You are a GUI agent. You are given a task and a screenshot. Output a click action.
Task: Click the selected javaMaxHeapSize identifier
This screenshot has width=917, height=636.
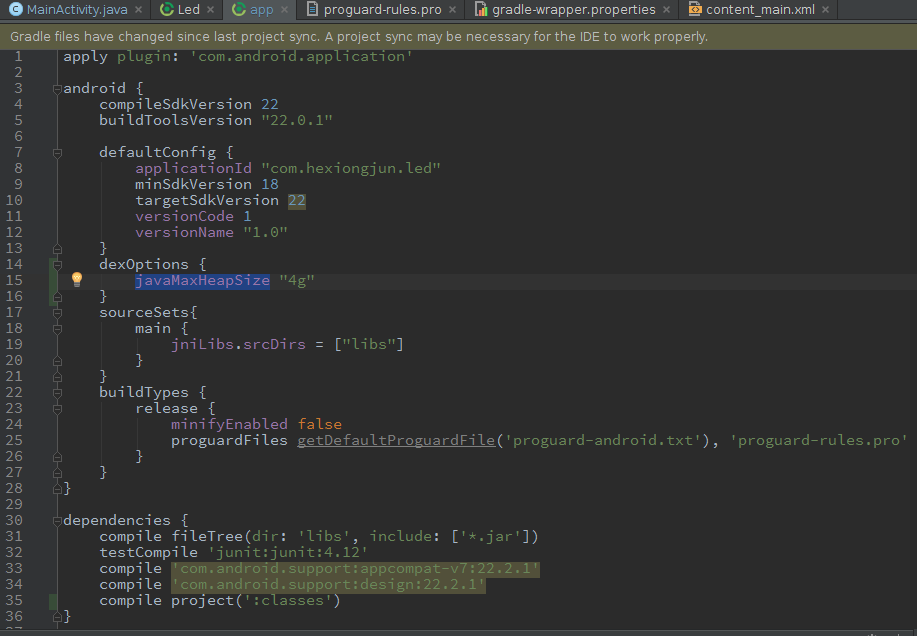(x=202, y=281)
